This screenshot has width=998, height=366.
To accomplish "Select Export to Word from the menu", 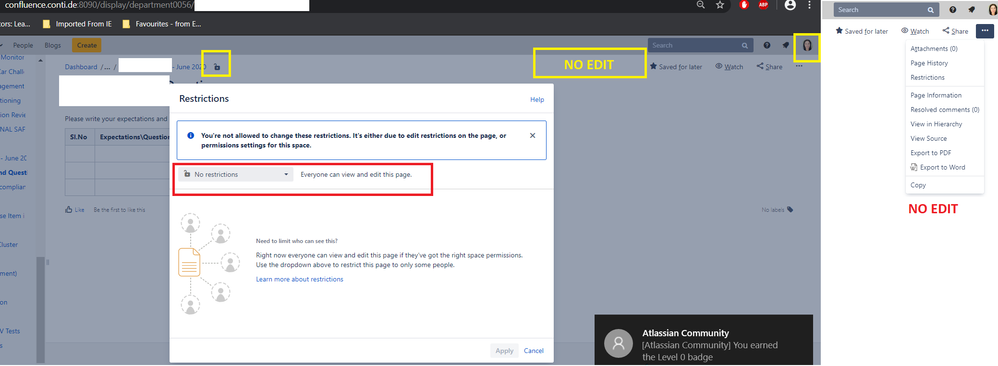I will point(938,167).
